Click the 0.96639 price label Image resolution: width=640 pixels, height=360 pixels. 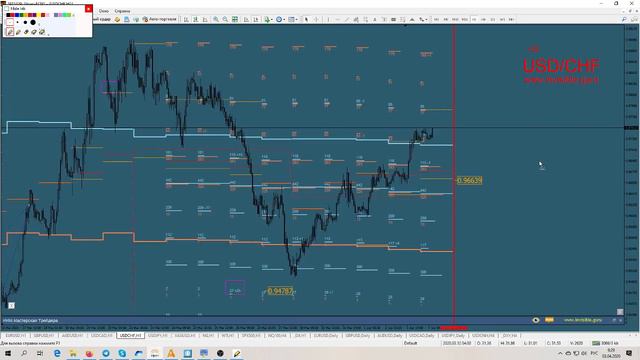click(469, 180)
